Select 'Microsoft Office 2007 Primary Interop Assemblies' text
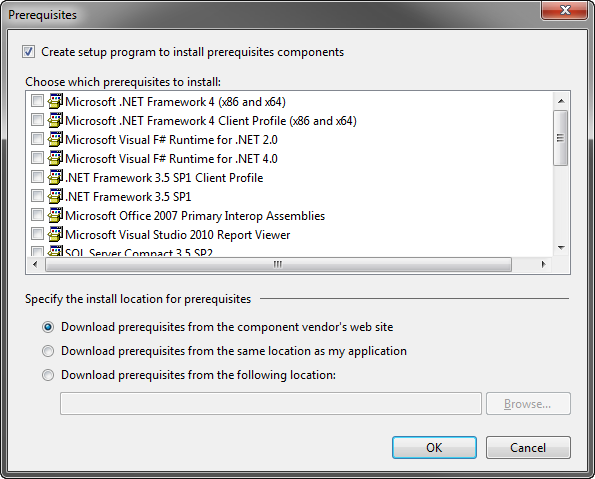595x479 pixels. (195, 216)
